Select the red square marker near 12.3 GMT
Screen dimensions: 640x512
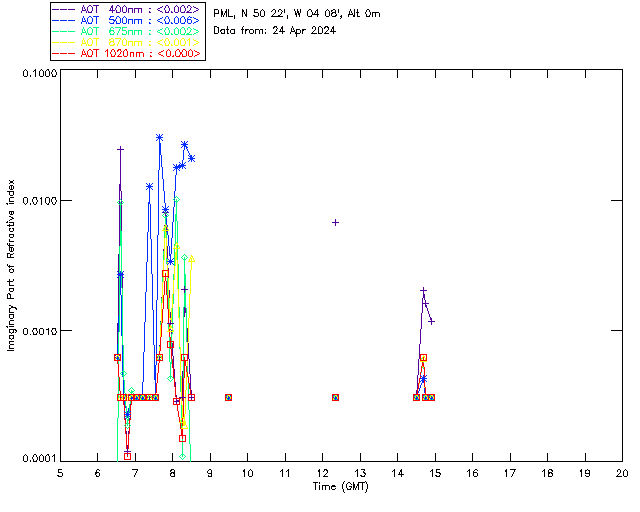[335, 397]
